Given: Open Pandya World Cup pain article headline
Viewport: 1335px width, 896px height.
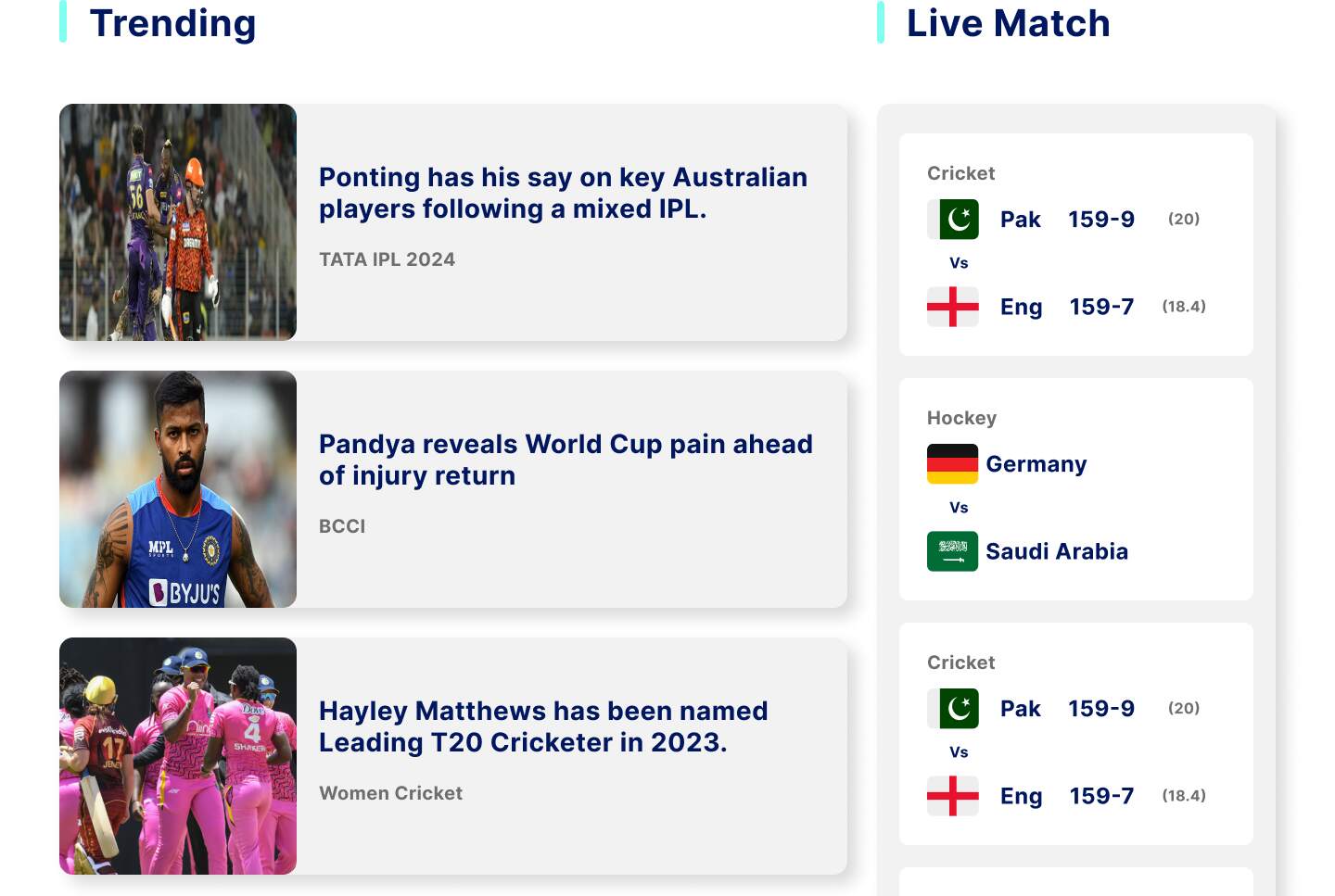Looking at the screenshot, I should click(x=566, y=460).
